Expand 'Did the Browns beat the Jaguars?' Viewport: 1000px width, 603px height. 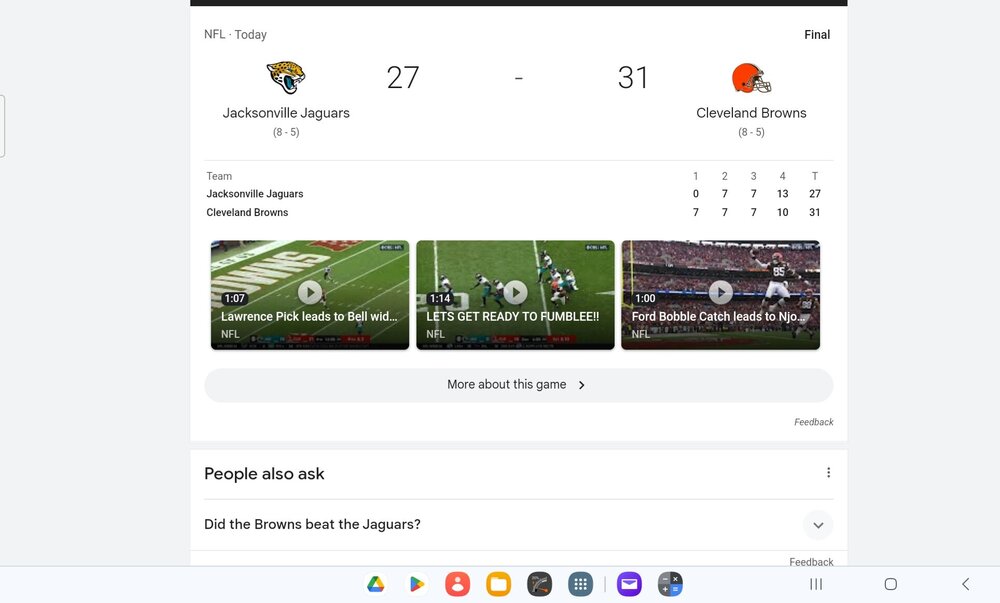pyautogui.click(x=518, y=525)
